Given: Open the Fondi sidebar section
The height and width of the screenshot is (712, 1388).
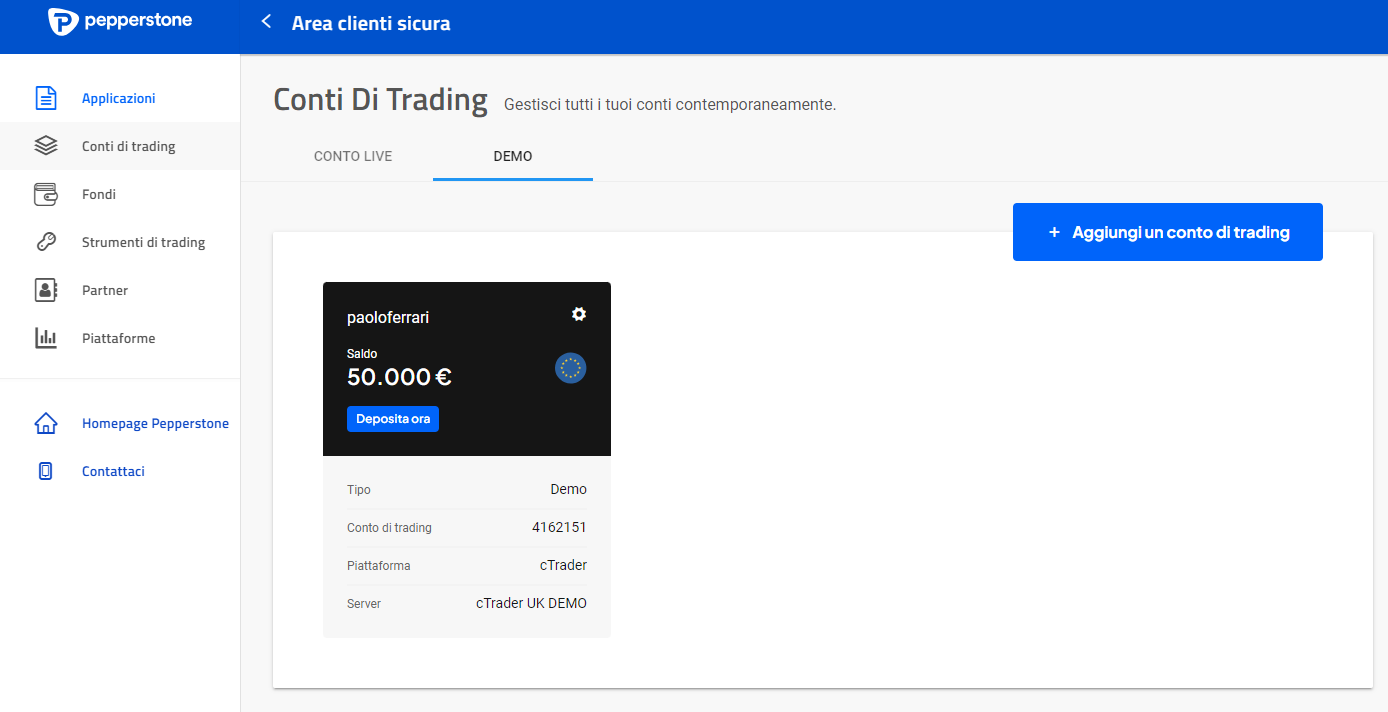Looking at the screenshot, I should click(120, 194).
